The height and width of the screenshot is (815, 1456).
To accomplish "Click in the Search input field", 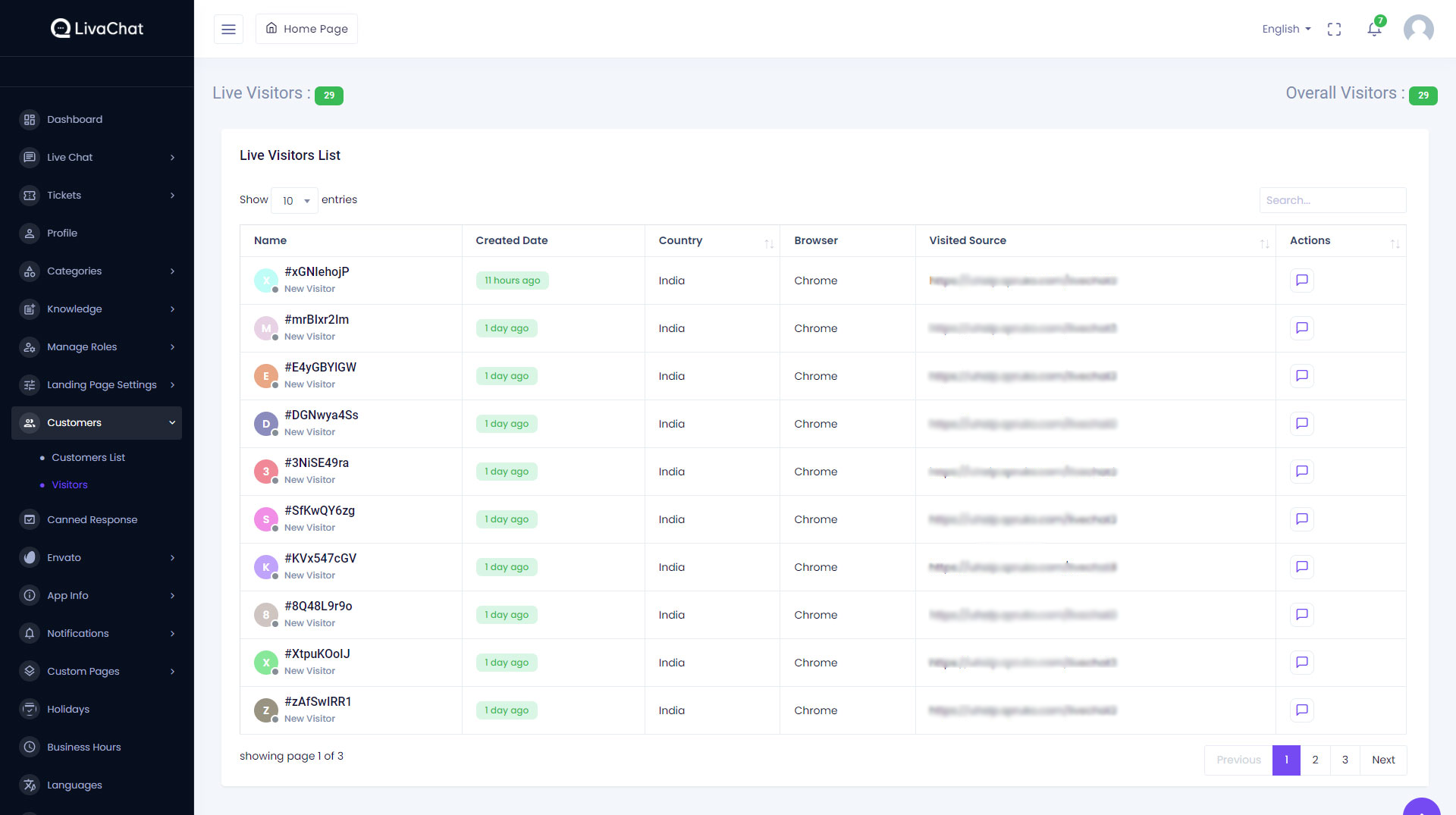I will coord(1332,200).
